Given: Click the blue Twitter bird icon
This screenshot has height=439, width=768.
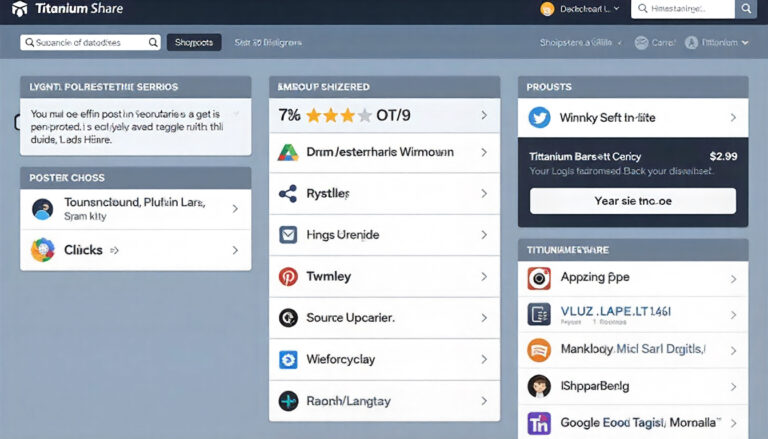Looking at the screenshot, I should pos(539,117).
